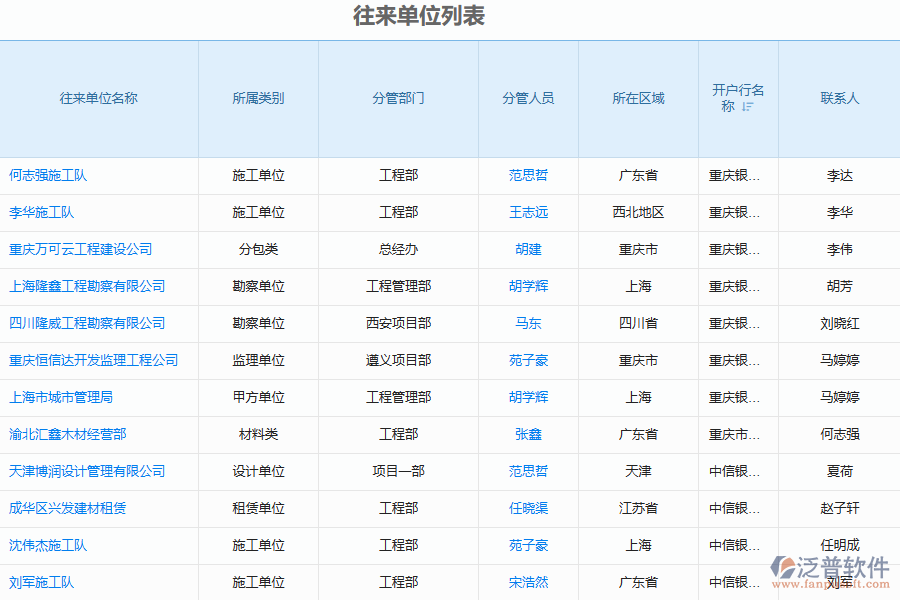Open 上海市城市管理局 unit
Screen dimensions: 900x600
tap(61, 397)
